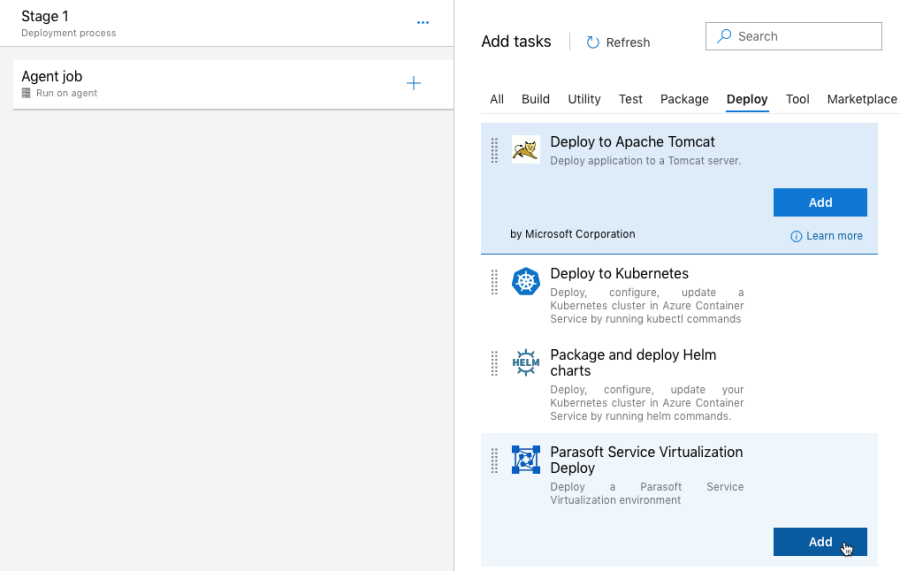Open Stage 1 ellipsis options menu
Image resolution: width=900 pixels, height=571 pixels.
(x=423, y=22)
